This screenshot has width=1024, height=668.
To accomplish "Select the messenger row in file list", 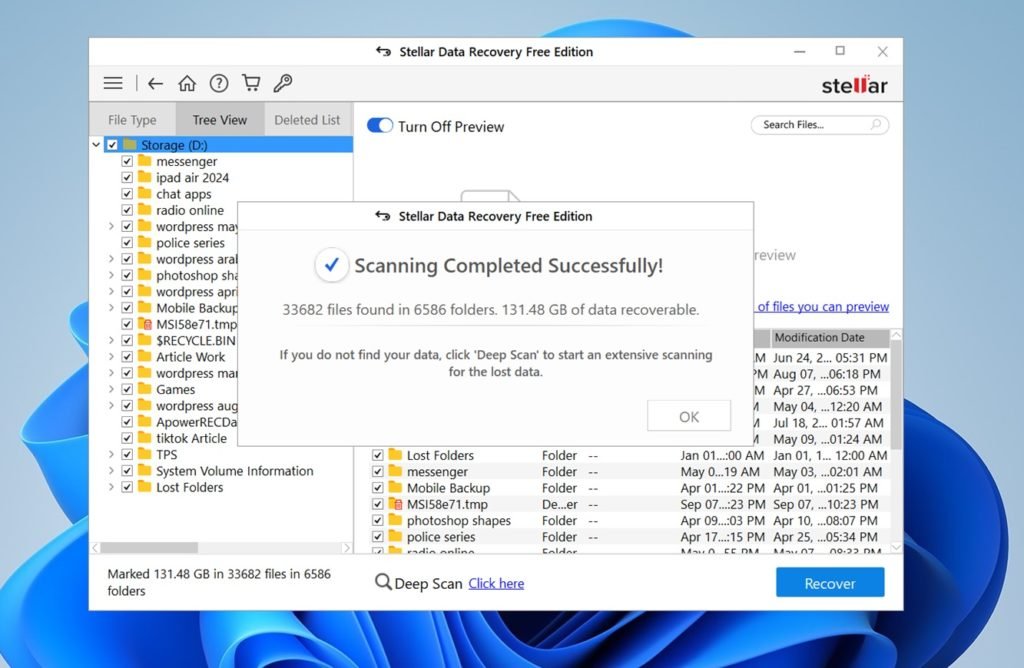I will 630,471.
